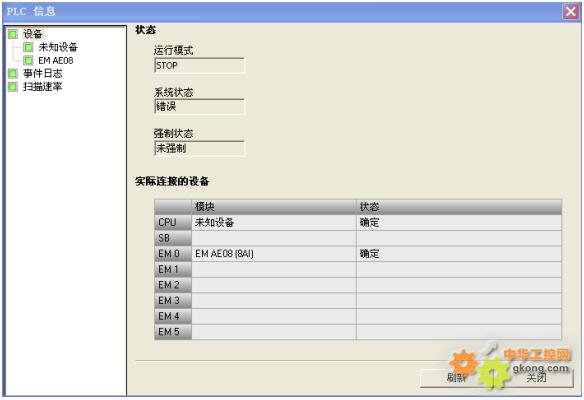Click the 系统状态 错误 field

pyautogui.click(x=199, y=107)
